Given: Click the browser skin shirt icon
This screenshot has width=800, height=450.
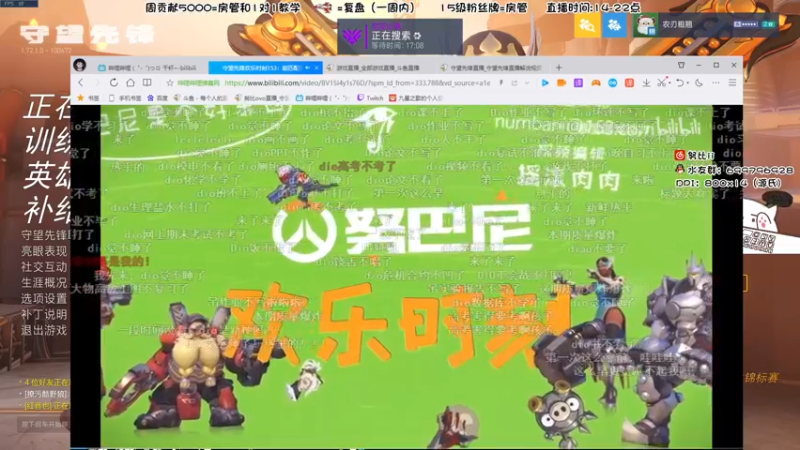Looking at the screenshot, I should pos(681,65).
